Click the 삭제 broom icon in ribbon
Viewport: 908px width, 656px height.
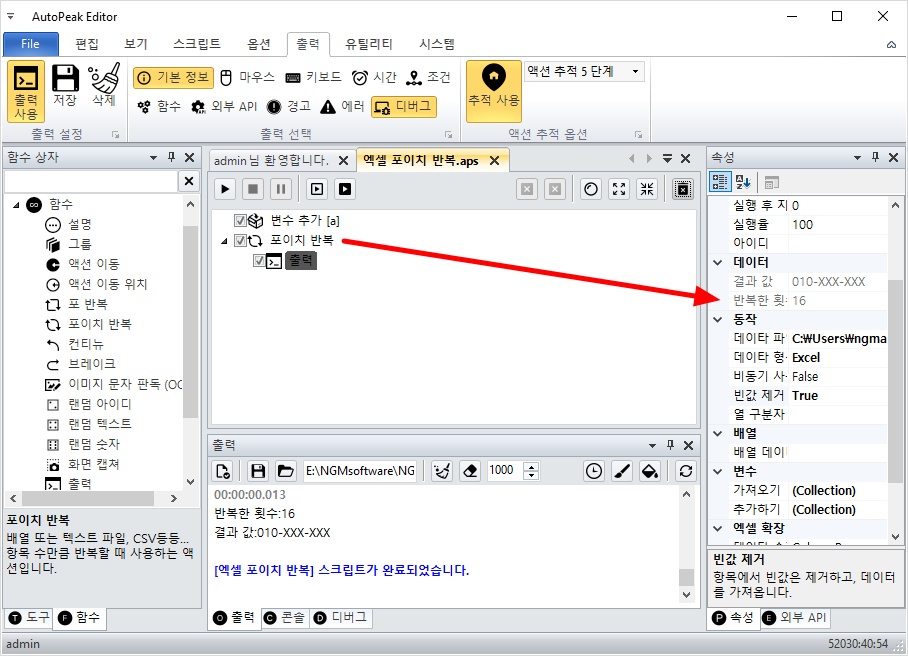104,86
